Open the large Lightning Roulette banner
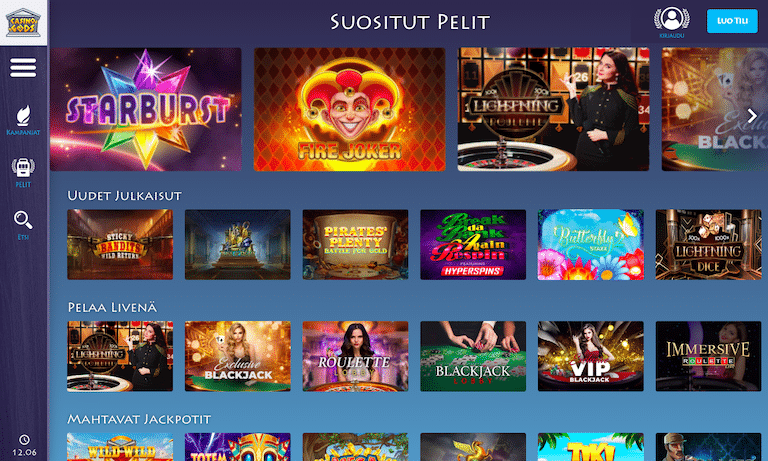The width and height of the screenshot is (768, 461). [x=553, y=109]
